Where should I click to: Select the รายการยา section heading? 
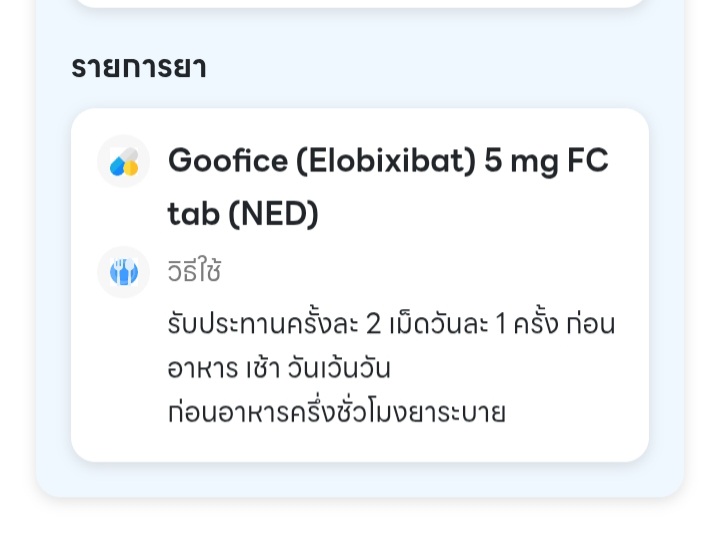pos(138,68)
